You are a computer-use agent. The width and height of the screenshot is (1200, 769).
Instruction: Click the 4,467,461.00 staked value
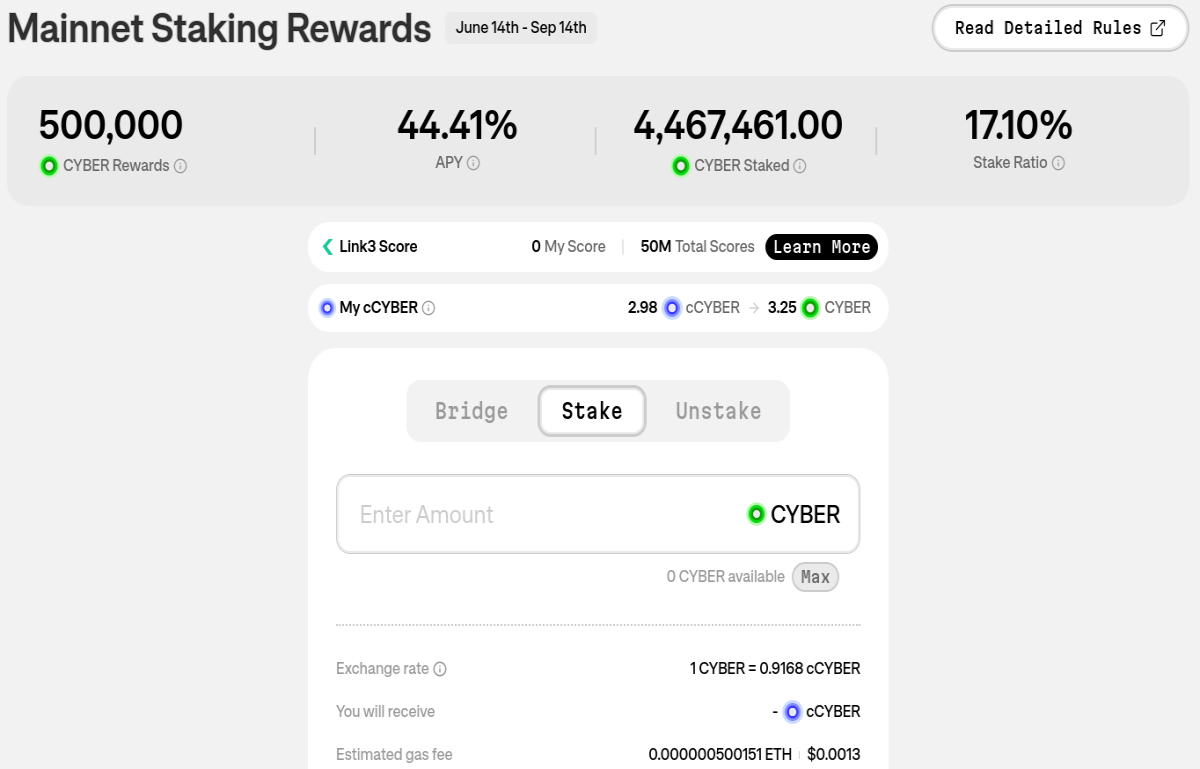pos(738,125)
